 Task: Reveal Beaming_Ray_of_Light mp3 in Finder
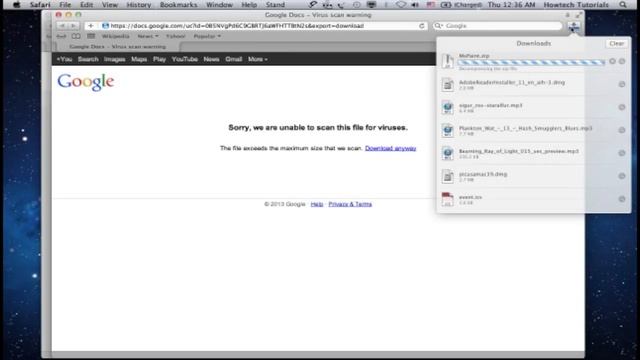coord(622,153)
